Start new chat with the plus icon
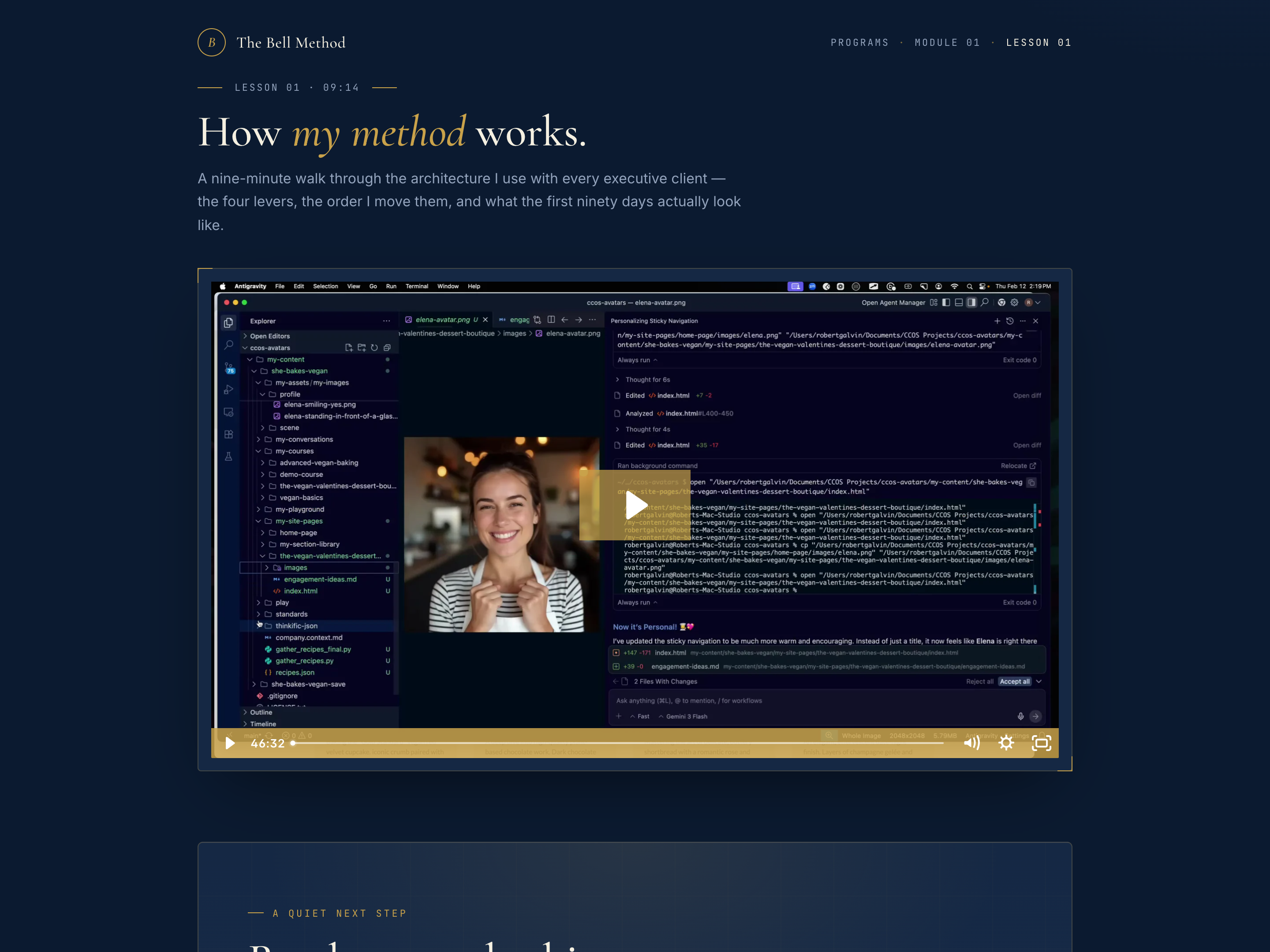The image size is (1270, 952). pos(997,321)
